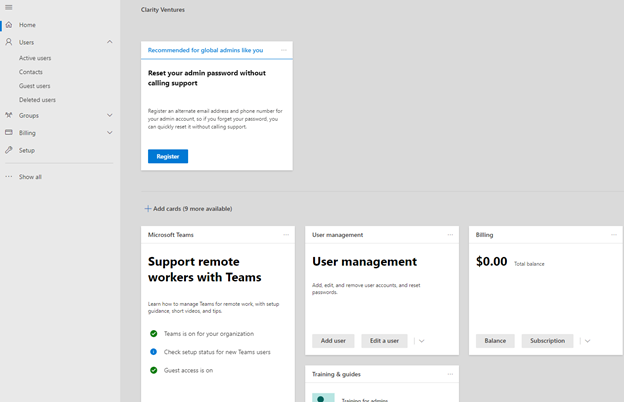The image size is (624, 402).
Task: Click the Clarity Ventures organization name
Action: point(163,10)
